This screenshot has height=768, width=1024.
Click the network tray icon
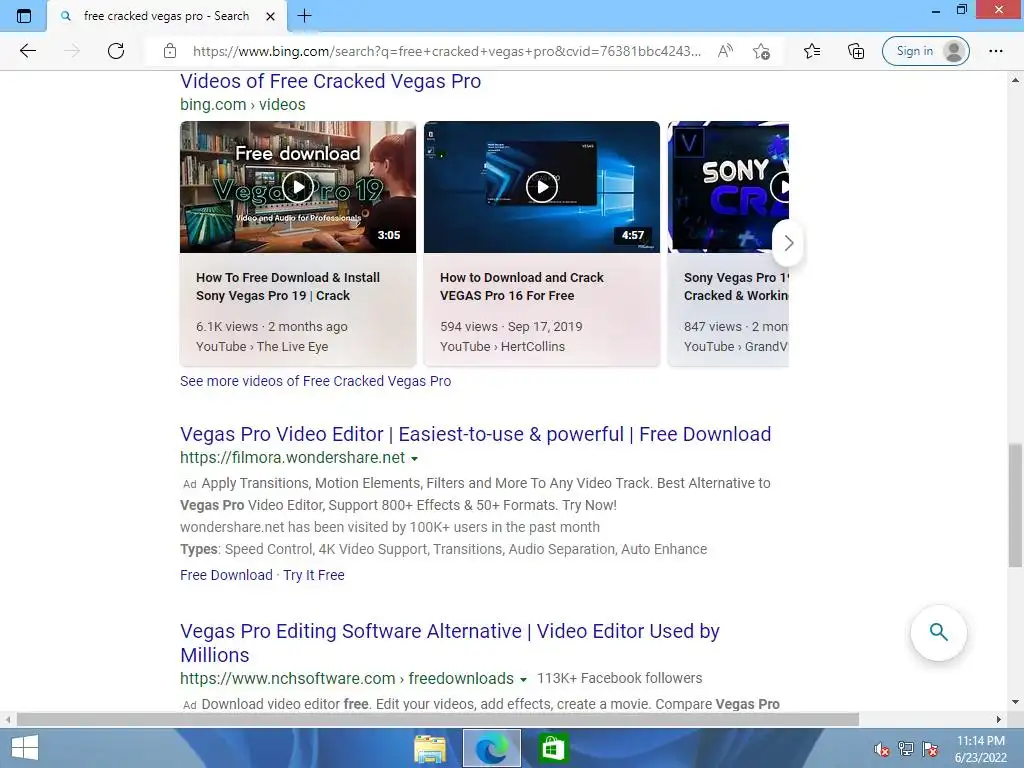[x=906, y=749]
